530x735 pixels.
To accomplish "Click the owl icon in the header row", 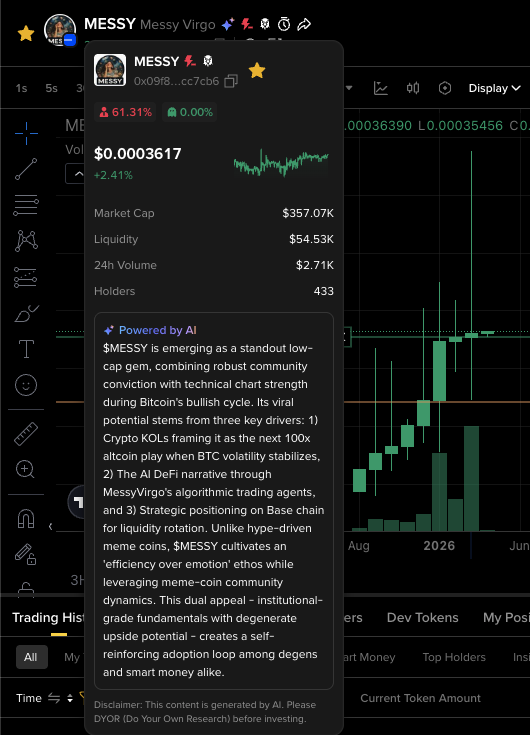I will [x=265, y=23].
